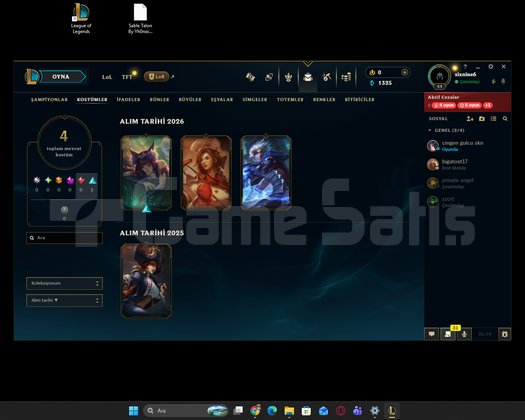Screen dimensions: 525x420
Task: Open the Aktif Cezalar penalties banner
Action: coord(467,102)
